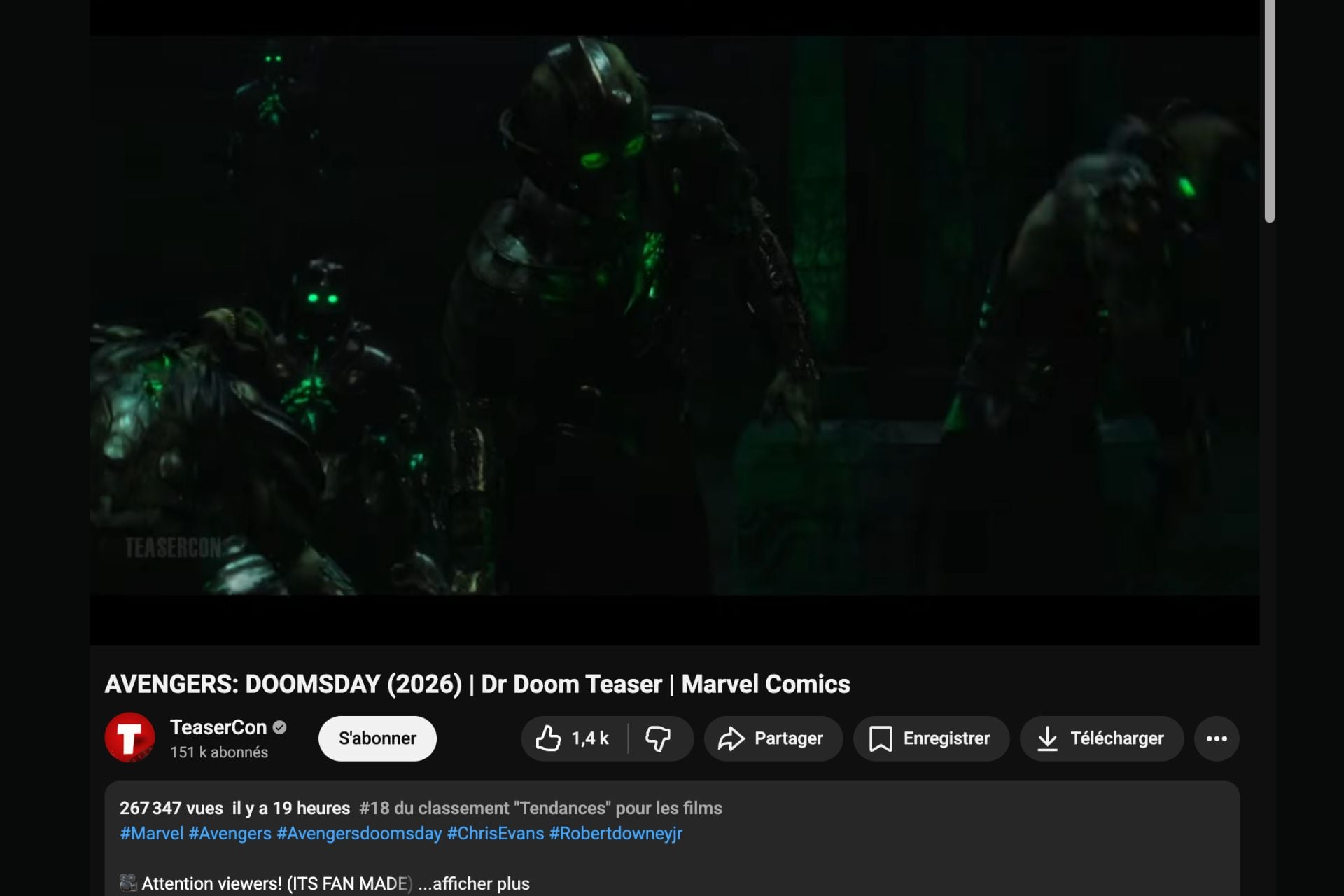The width and height of the screenshot is (1344, 896).
Task: Like the video showing 1,4 k
Action: tap(574, 738)
